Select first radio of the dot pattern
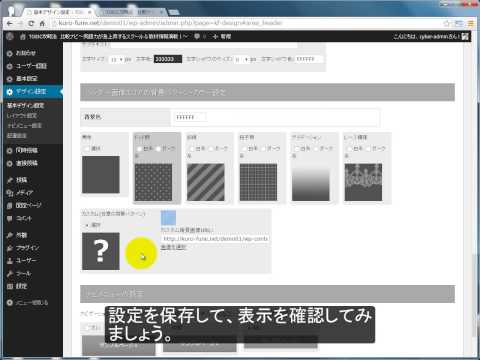 (x=139, y=149)
